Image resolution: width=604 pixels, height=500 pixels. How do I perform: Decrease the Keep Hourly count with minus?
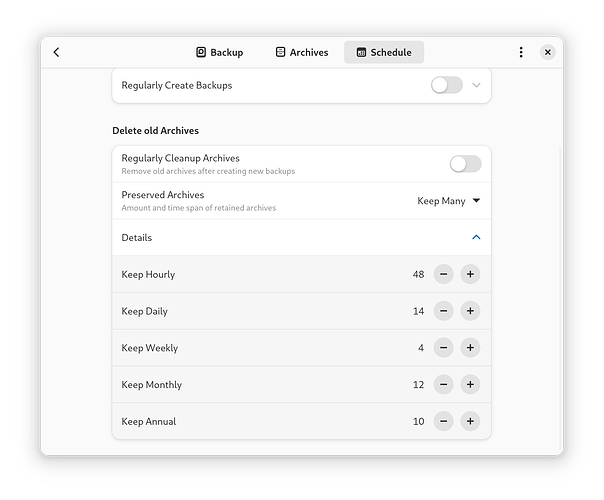[443, 274]
